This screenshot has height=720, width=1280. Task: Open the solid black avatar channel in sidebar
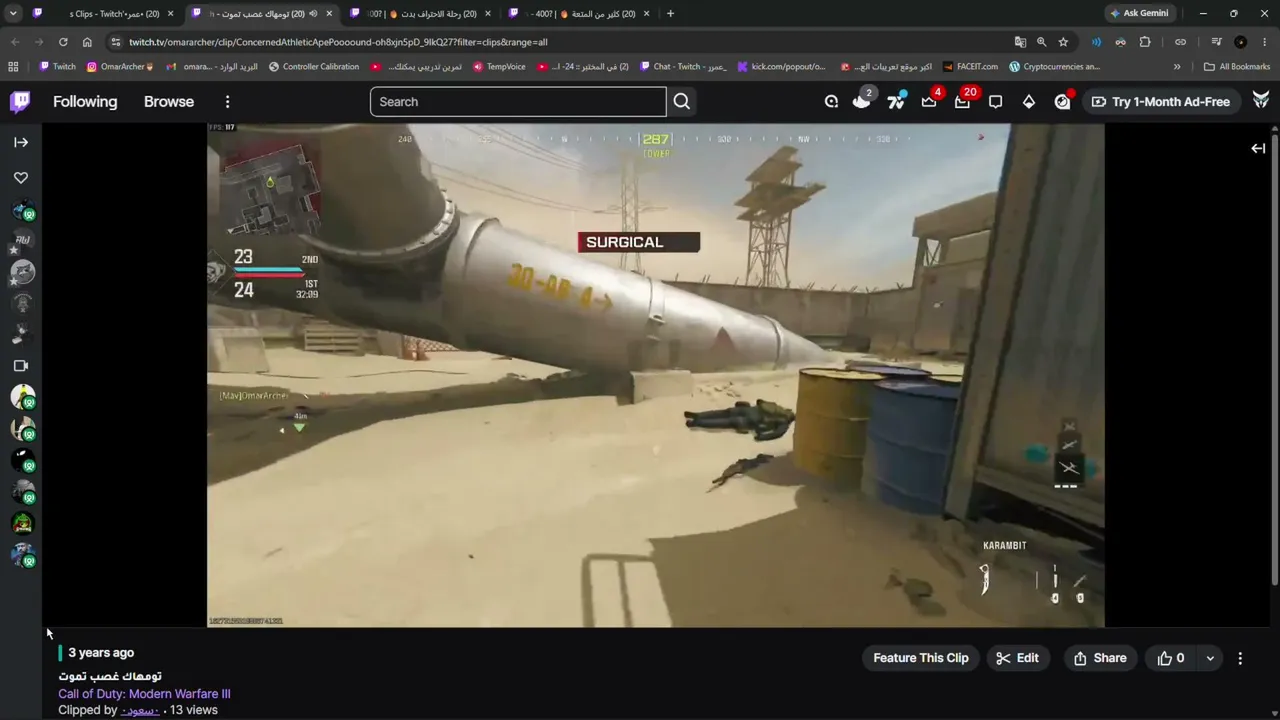click(22, 460)
